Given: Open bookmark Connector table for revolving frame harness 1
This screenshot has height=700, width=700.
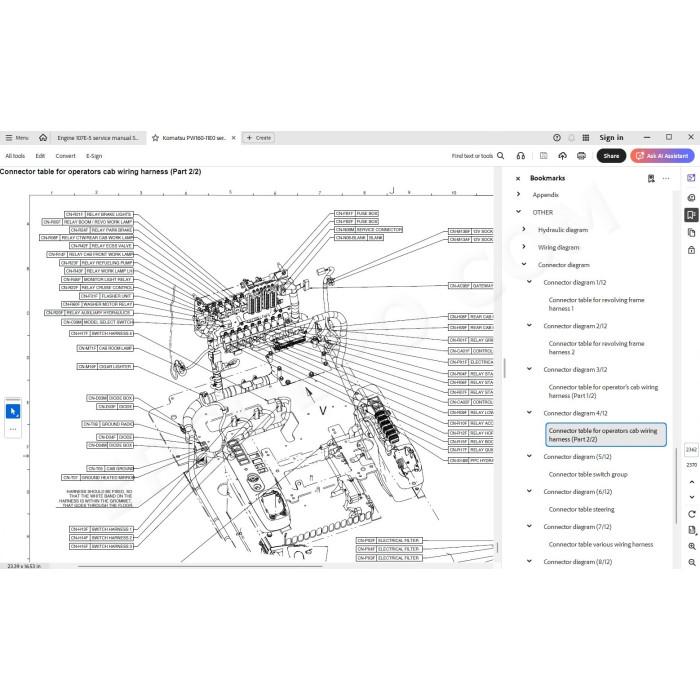Looking at the screenshot, I should point(596,304).
